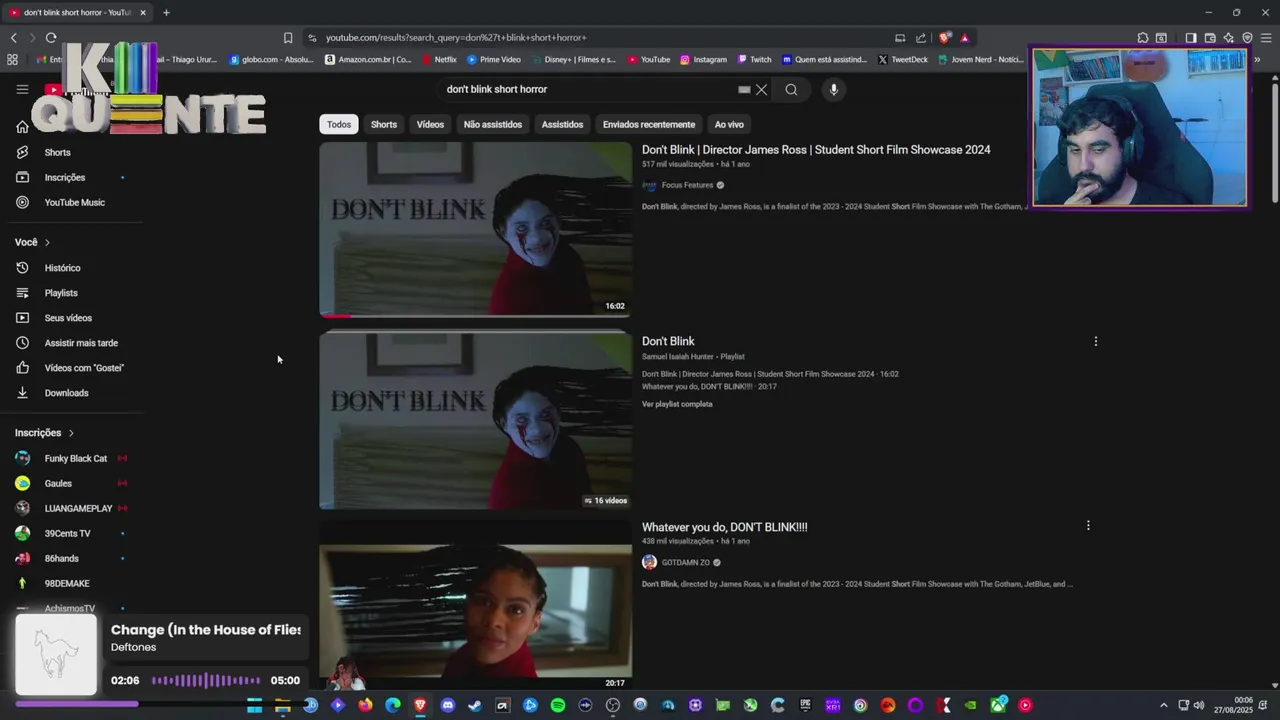Screen dimensions: 1280x720
Task: Open Steam from the taskbar
Action: (x=475, y=705)
